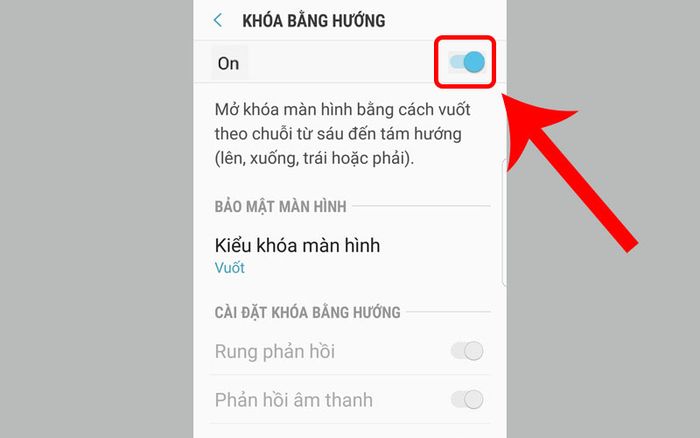Tap the Phản hồi âm thanh label text
The height and width of the screenshot is (438, 700).
(293, 400)
